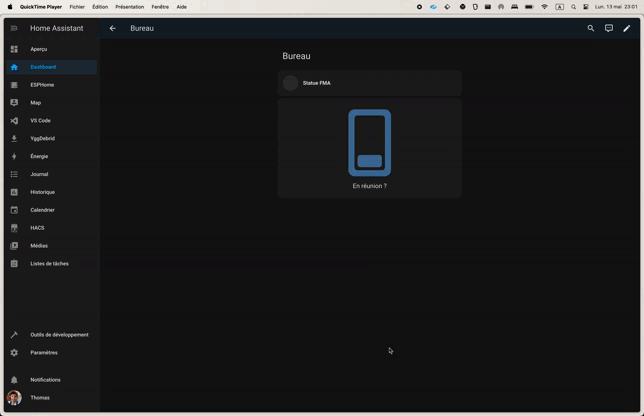Image resolution: width=644 pixels, height=416 pixels.
Task: Open the Aperçu overview icon
Action: tap(14, 49)
